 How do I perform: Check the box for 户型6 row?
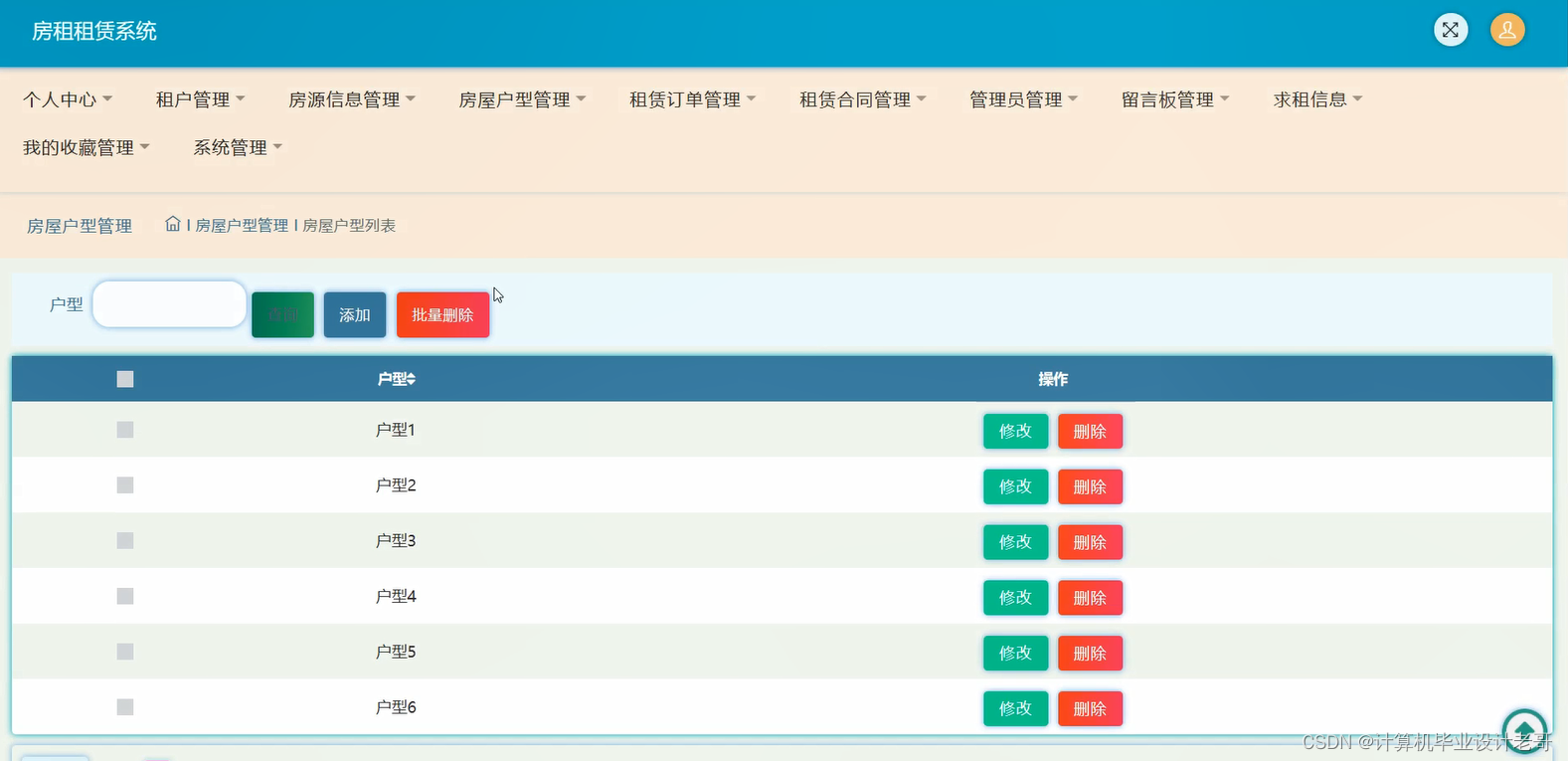tap(125, 707)
